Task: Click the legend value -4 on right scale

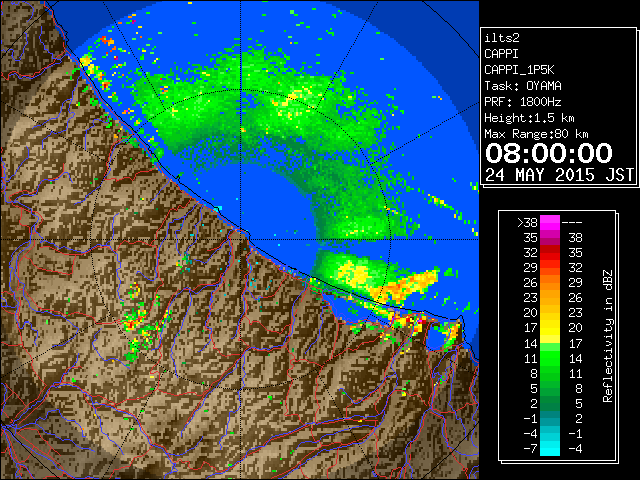Action: [x=576, y=449]
